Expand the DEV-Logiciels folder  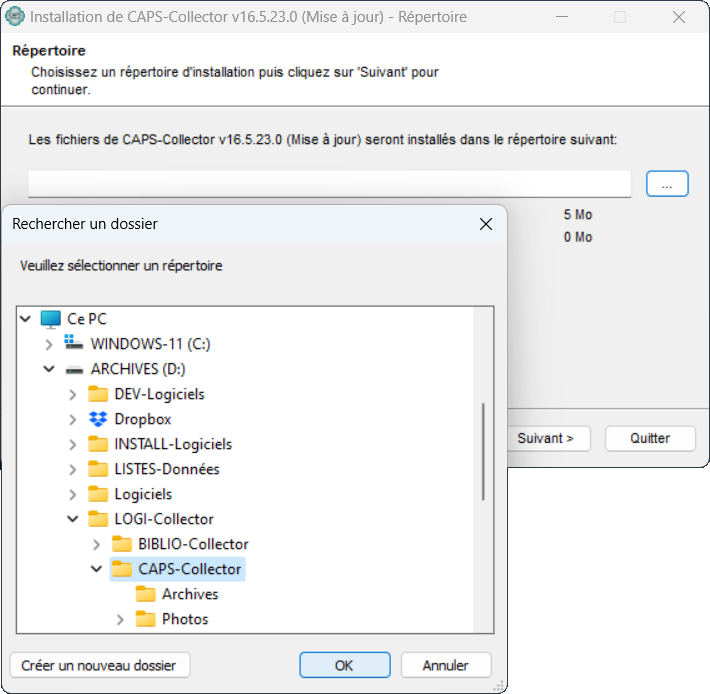coord(72,395)
